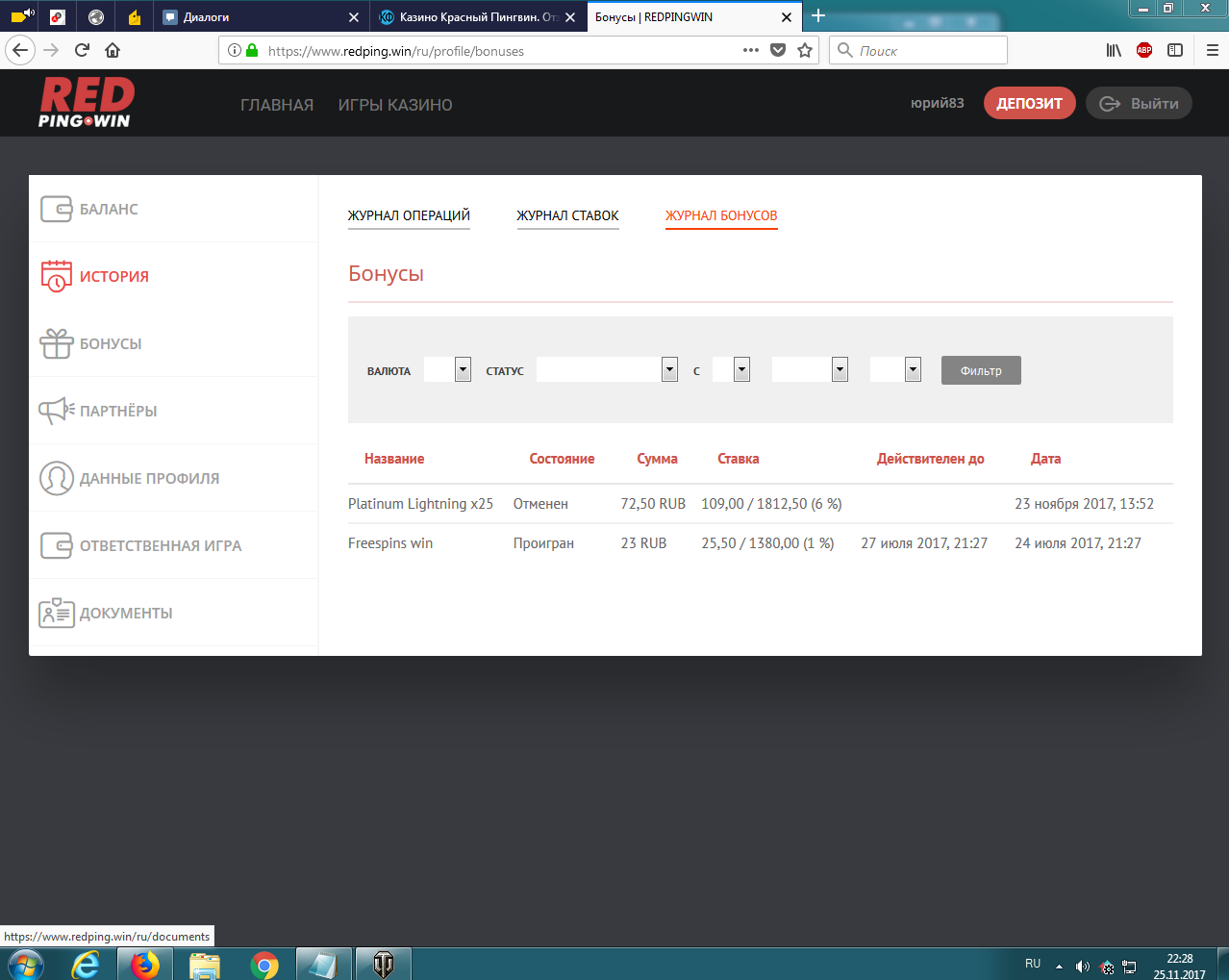Show site information for the green padlock
Screen dimensions: 1229x980
pos(252,51)
